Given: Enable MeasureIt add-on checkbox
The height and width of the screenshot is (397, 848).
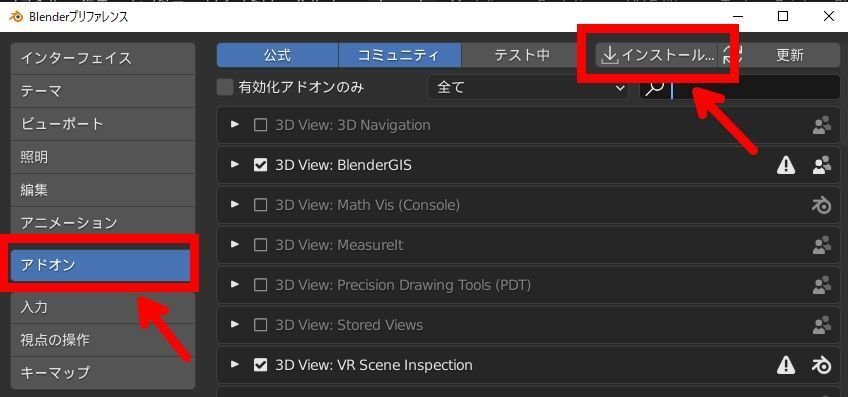Looking at the screenshot, I should coord(261,245).
